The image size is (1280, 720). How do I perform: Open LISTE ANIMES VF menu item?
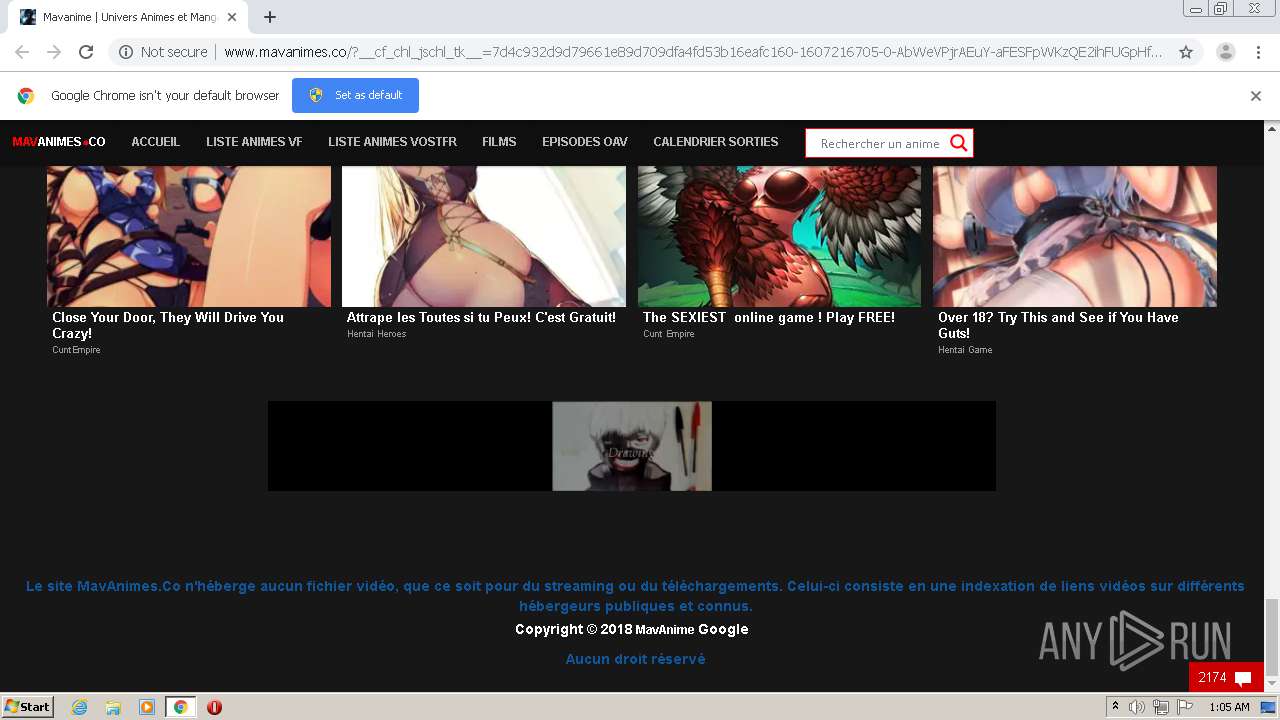tap(254, 142)
